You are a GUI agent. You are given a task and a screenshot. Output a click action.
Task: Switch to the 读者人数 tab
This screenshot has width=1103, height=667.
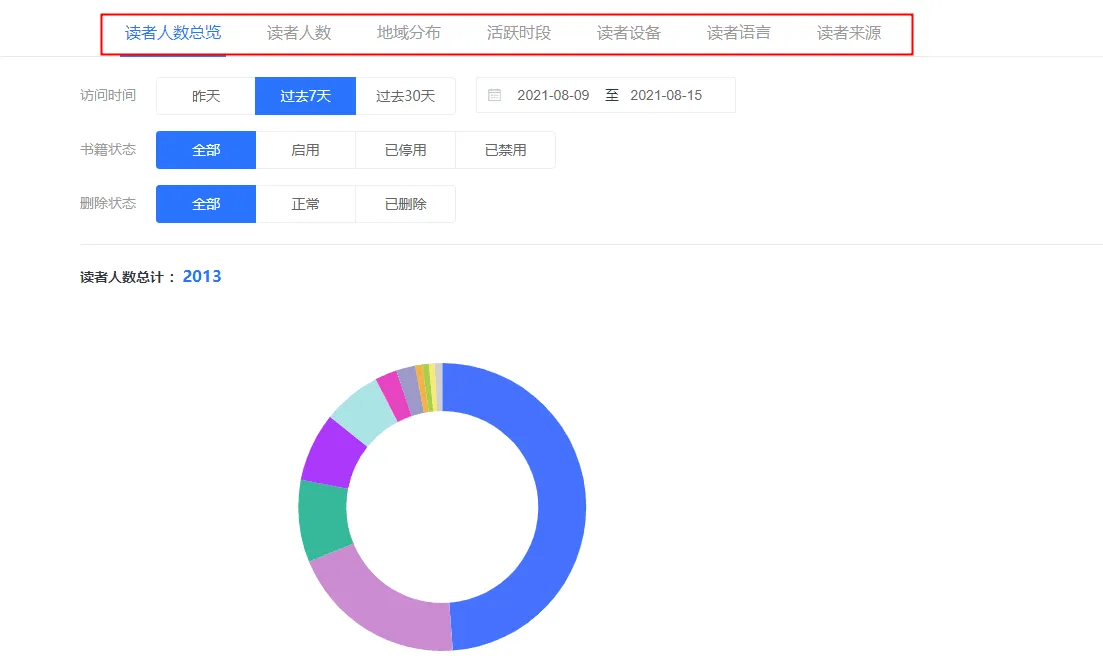(x=299, y=31)
